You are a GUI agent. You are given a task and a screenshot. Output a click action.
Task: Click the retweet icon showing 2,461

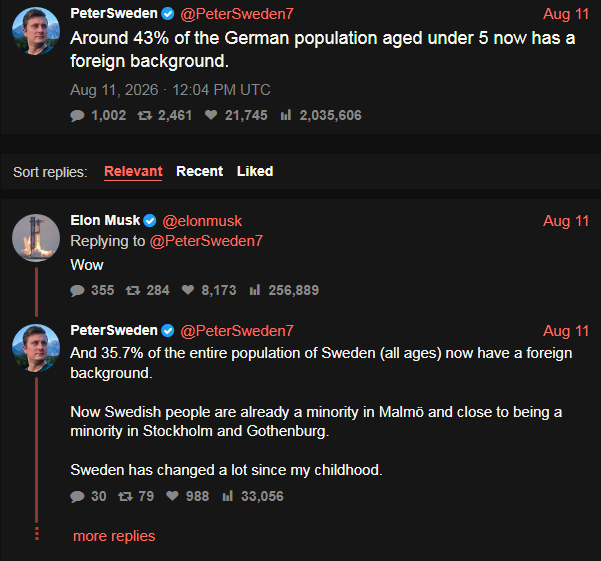click(145, 115)
